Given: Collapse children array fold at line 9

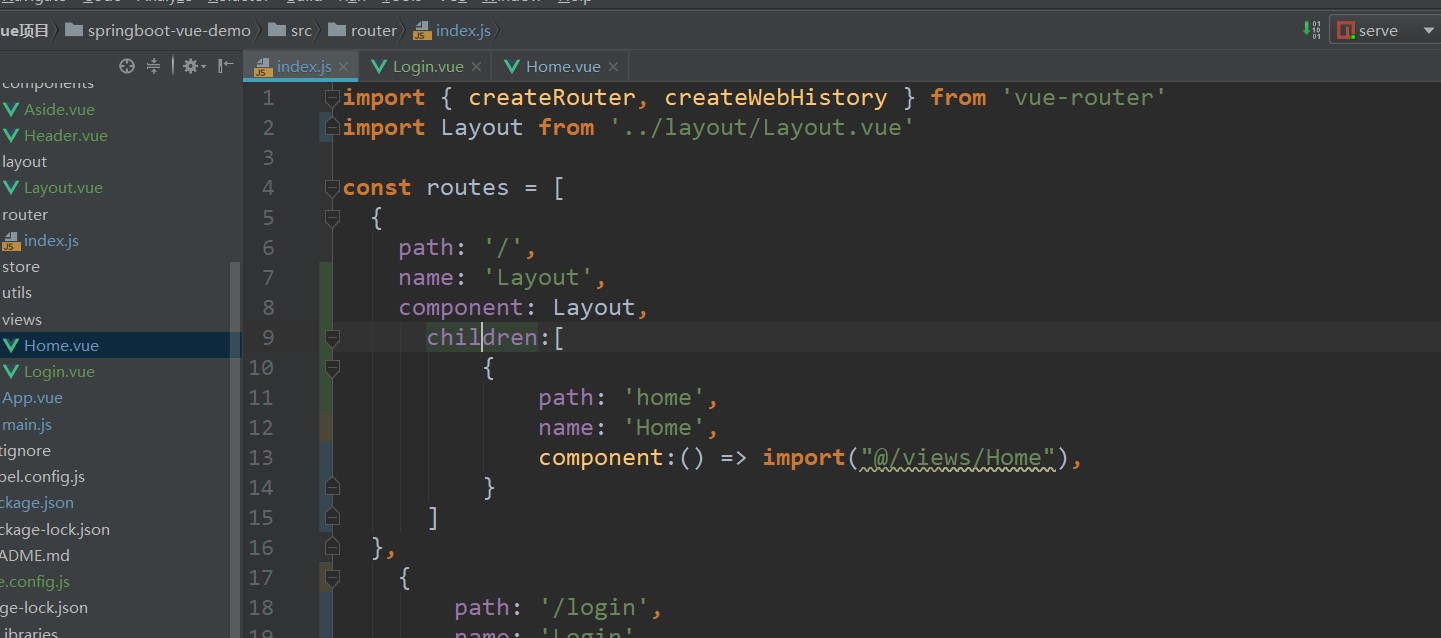Looking at the screenshot, I should pos(332,338).
